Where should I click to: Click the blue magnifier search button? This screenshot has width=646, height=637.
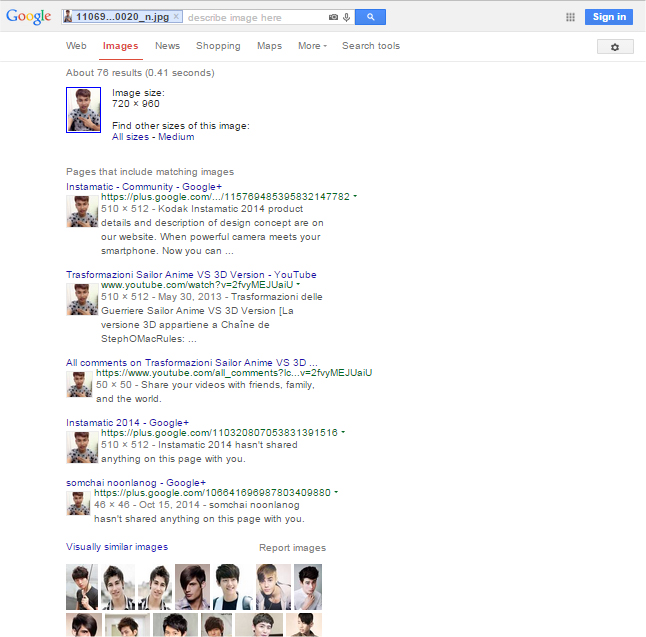(x=370, y=17)
